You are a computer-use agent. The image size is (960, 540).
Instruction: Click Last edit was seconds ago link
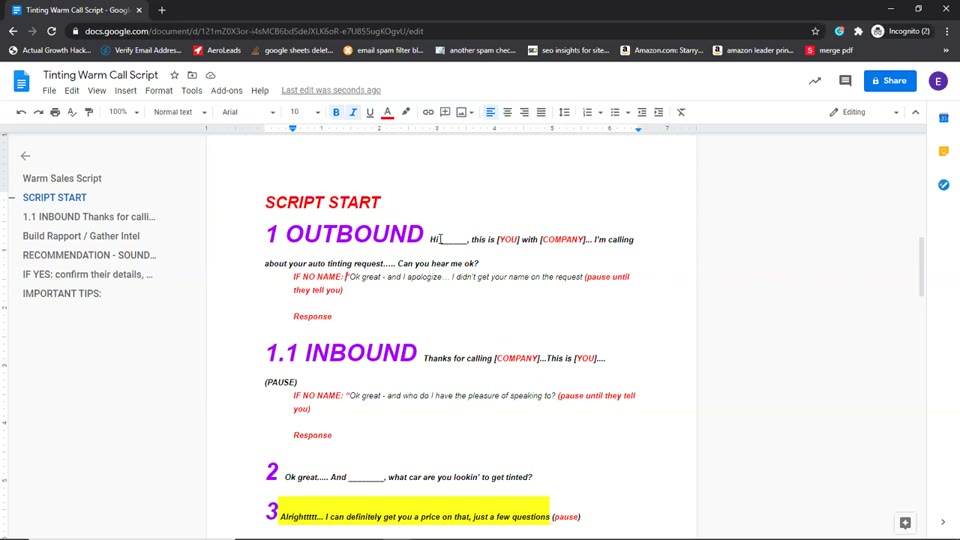pyautogui.click(x=331, y=90)
